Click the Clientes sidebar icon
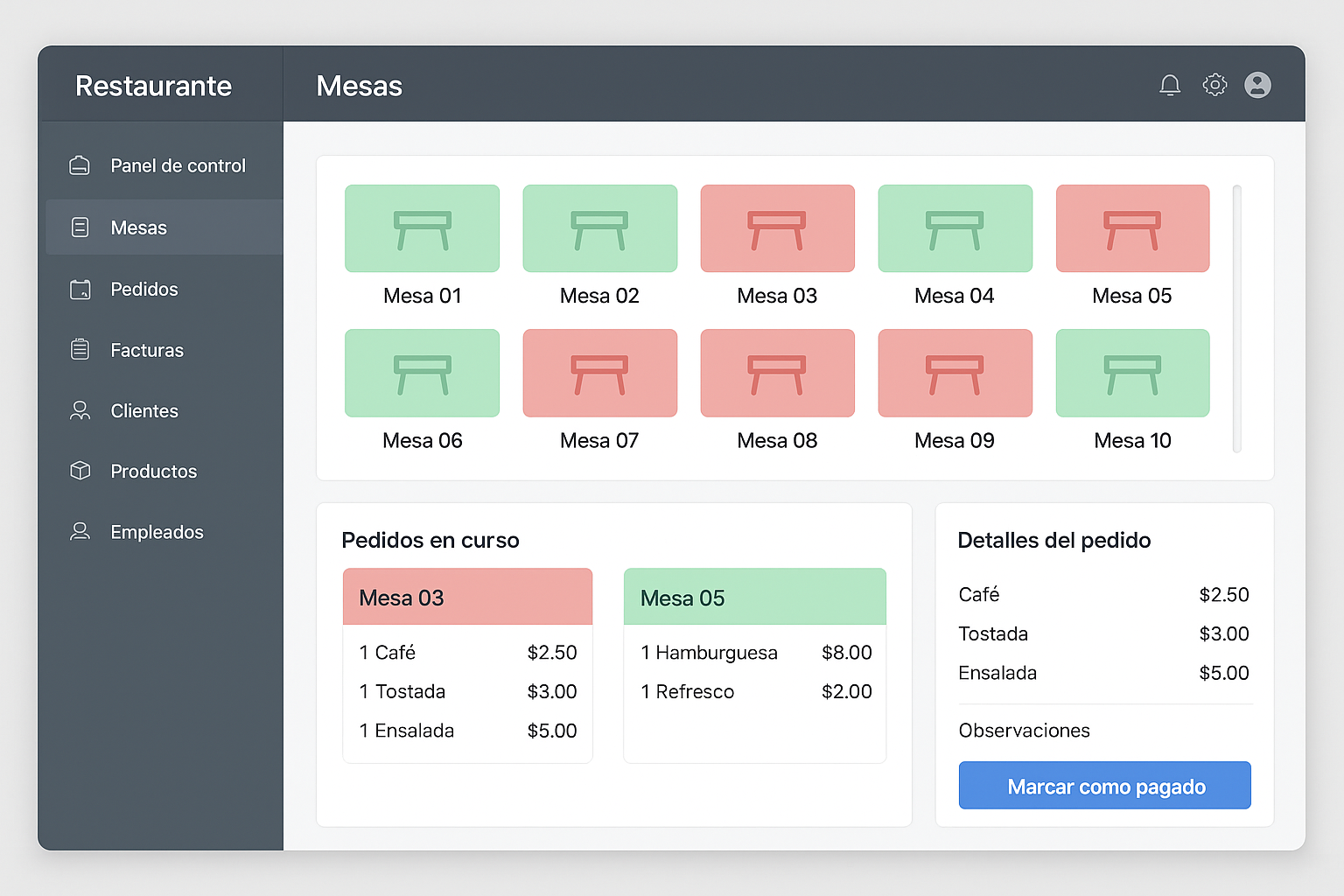 [x=80, y=410]
